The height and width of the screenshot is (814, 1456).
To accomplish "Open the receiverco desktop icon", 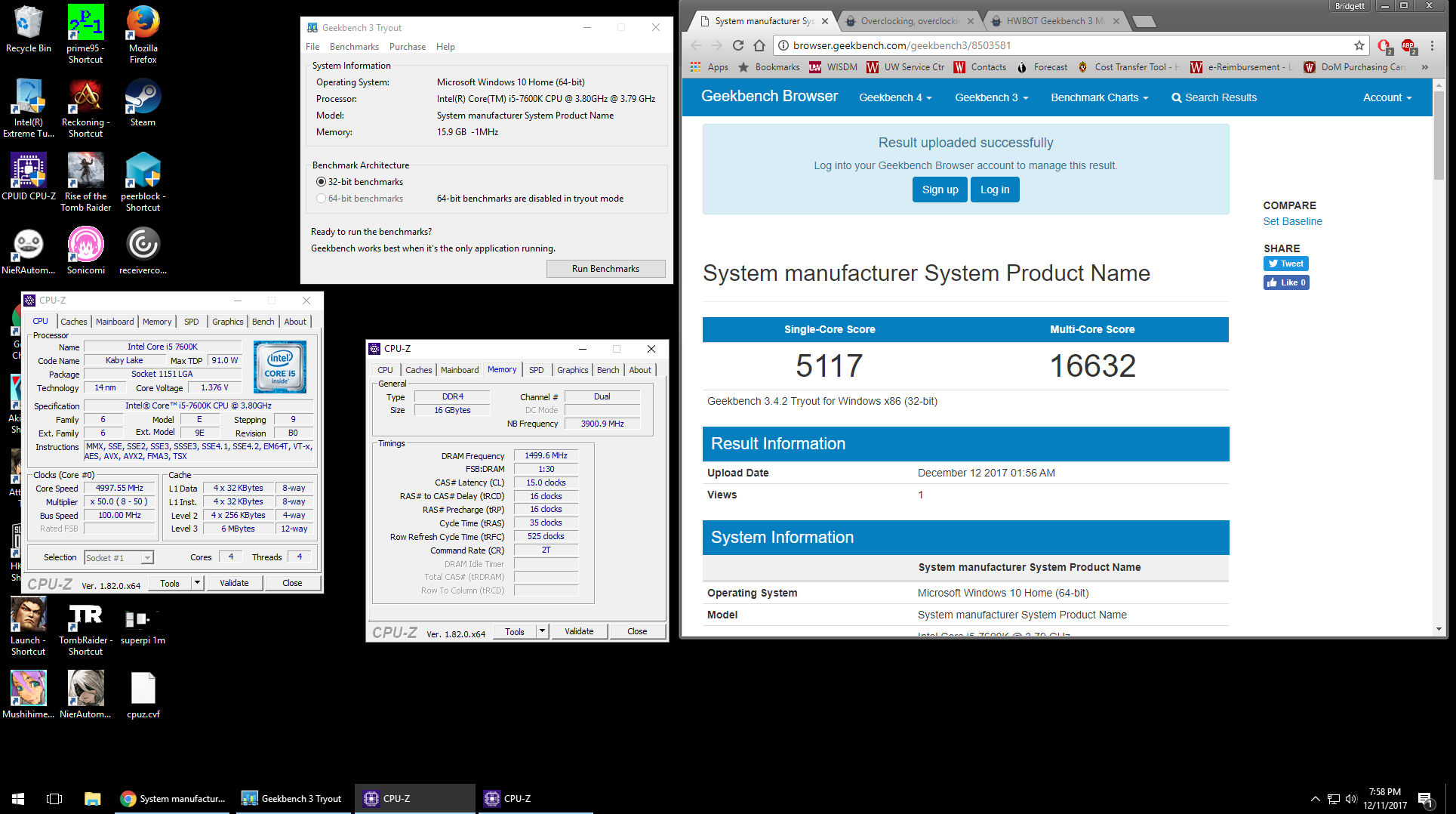I will tap(143, 251).
